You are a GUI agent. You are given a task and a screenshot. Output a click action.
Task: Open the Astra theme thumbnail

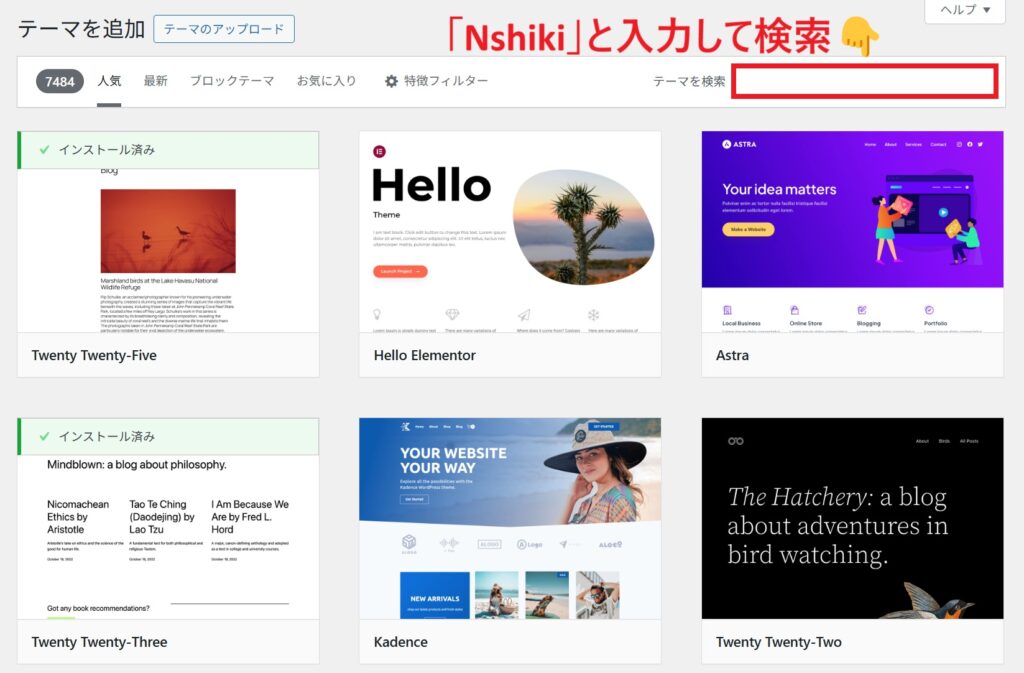(852, 232)
